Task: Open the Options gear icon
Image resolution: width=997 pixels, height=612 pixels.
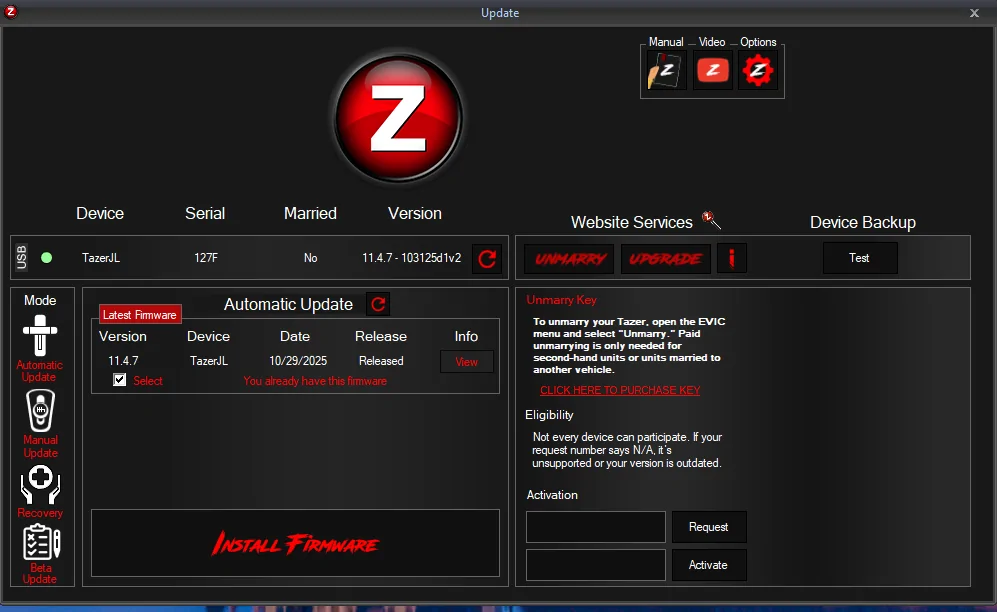Action: pos(757,70)
